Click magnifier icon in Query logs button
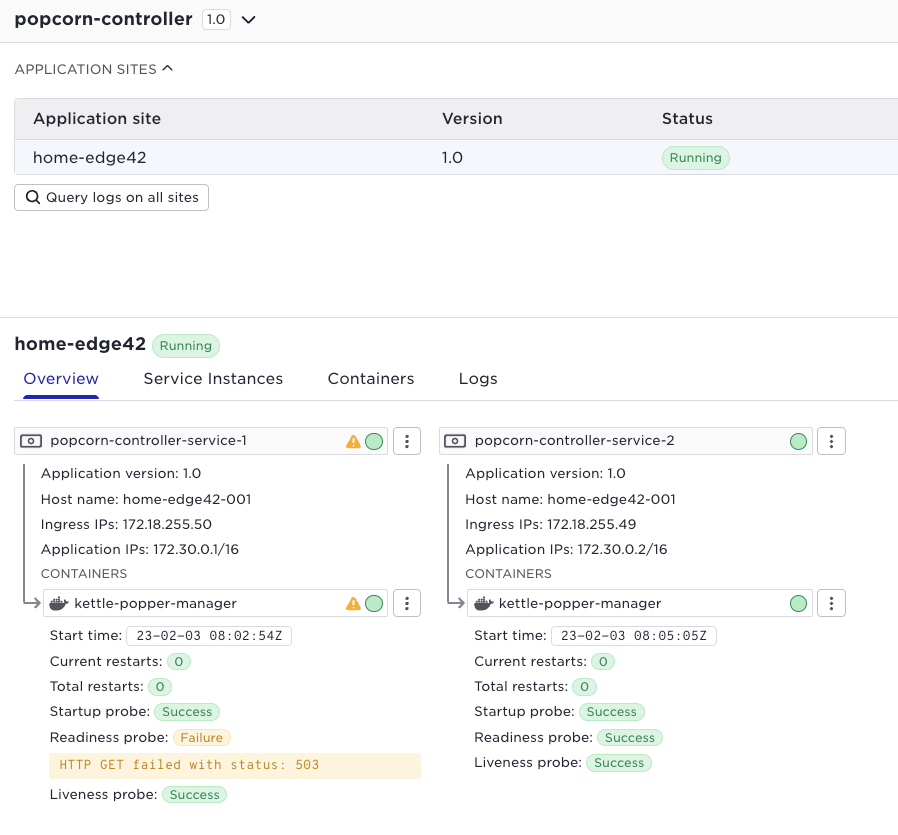Viewport: 898px width, 835px height. (x=33, y=197)
